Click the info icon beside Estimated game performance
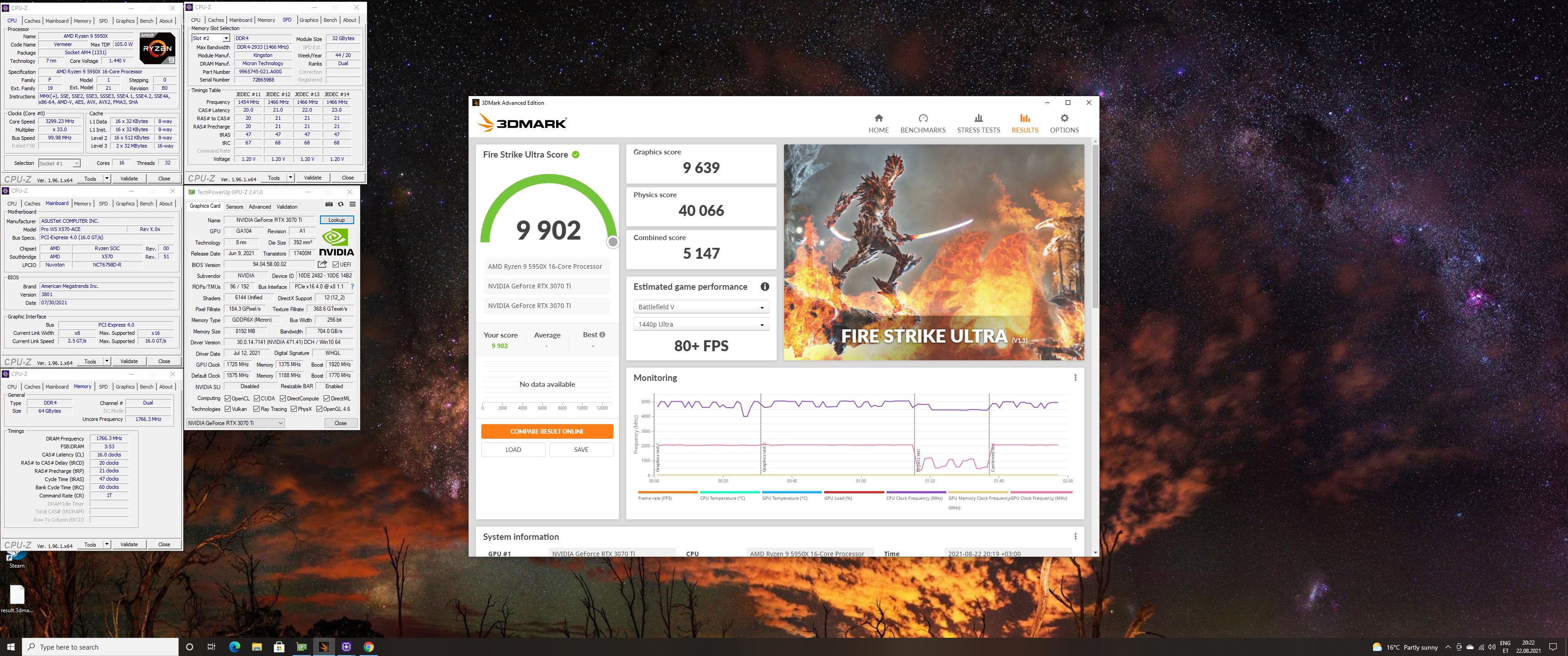The width and height of the screenshot is (1568, 656). tap(764, 287)
